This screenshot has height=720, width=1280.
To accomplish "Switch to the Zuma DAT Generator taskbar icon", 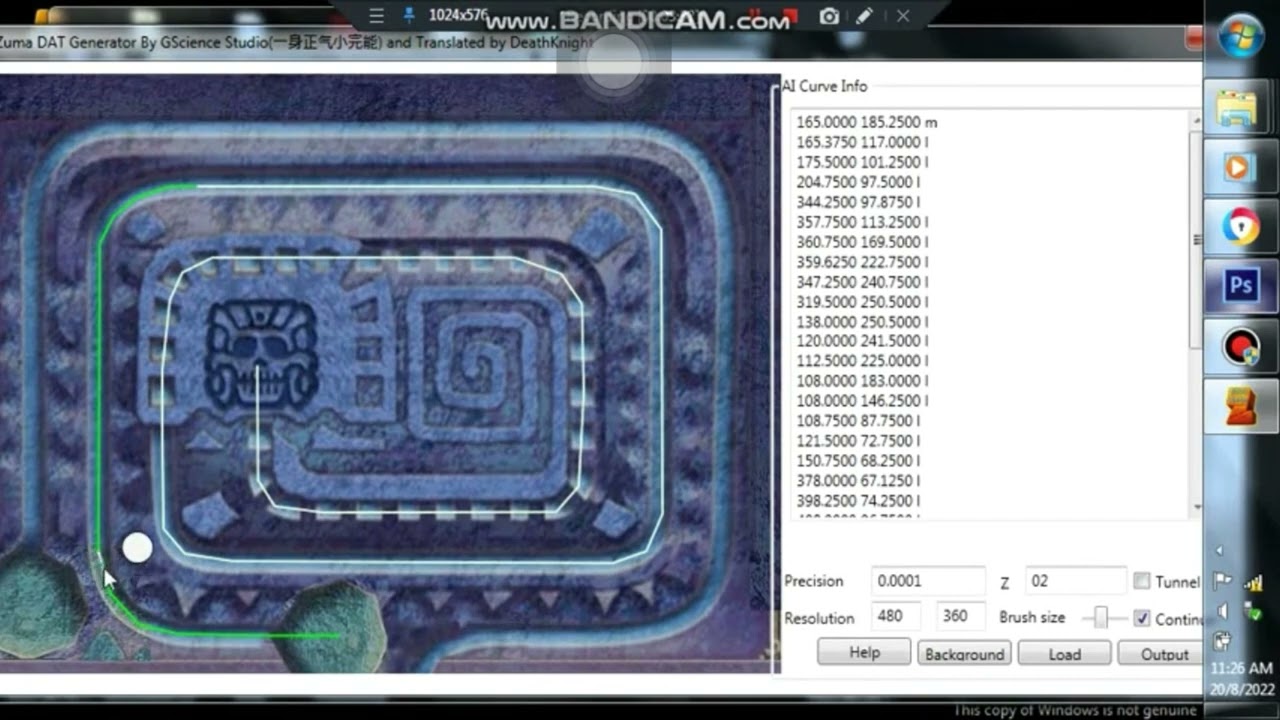I will 1240,406.
